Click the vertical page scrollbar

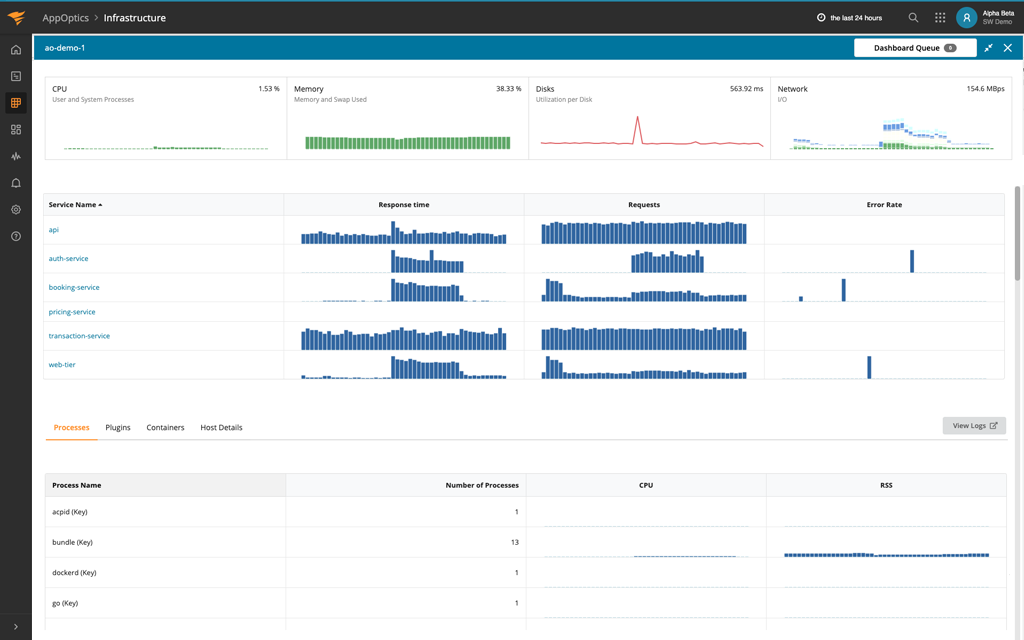coord(1017,234)
